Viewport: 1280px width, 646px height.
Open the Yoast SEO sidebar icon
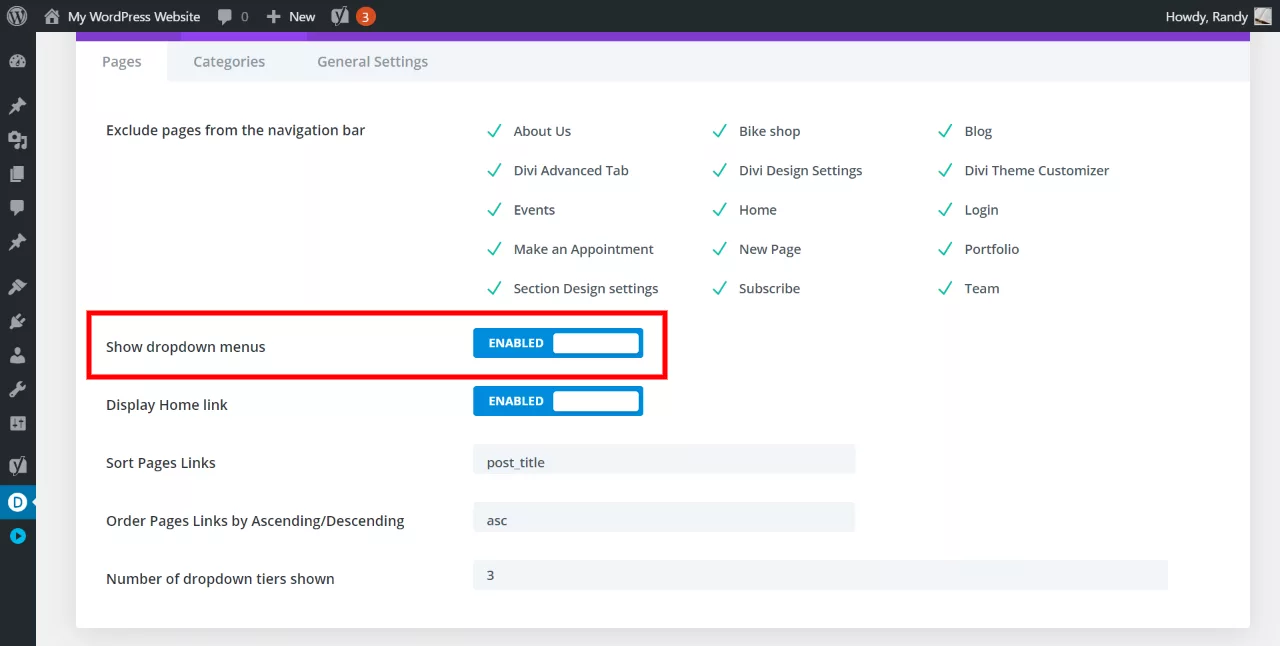(17, 465)
